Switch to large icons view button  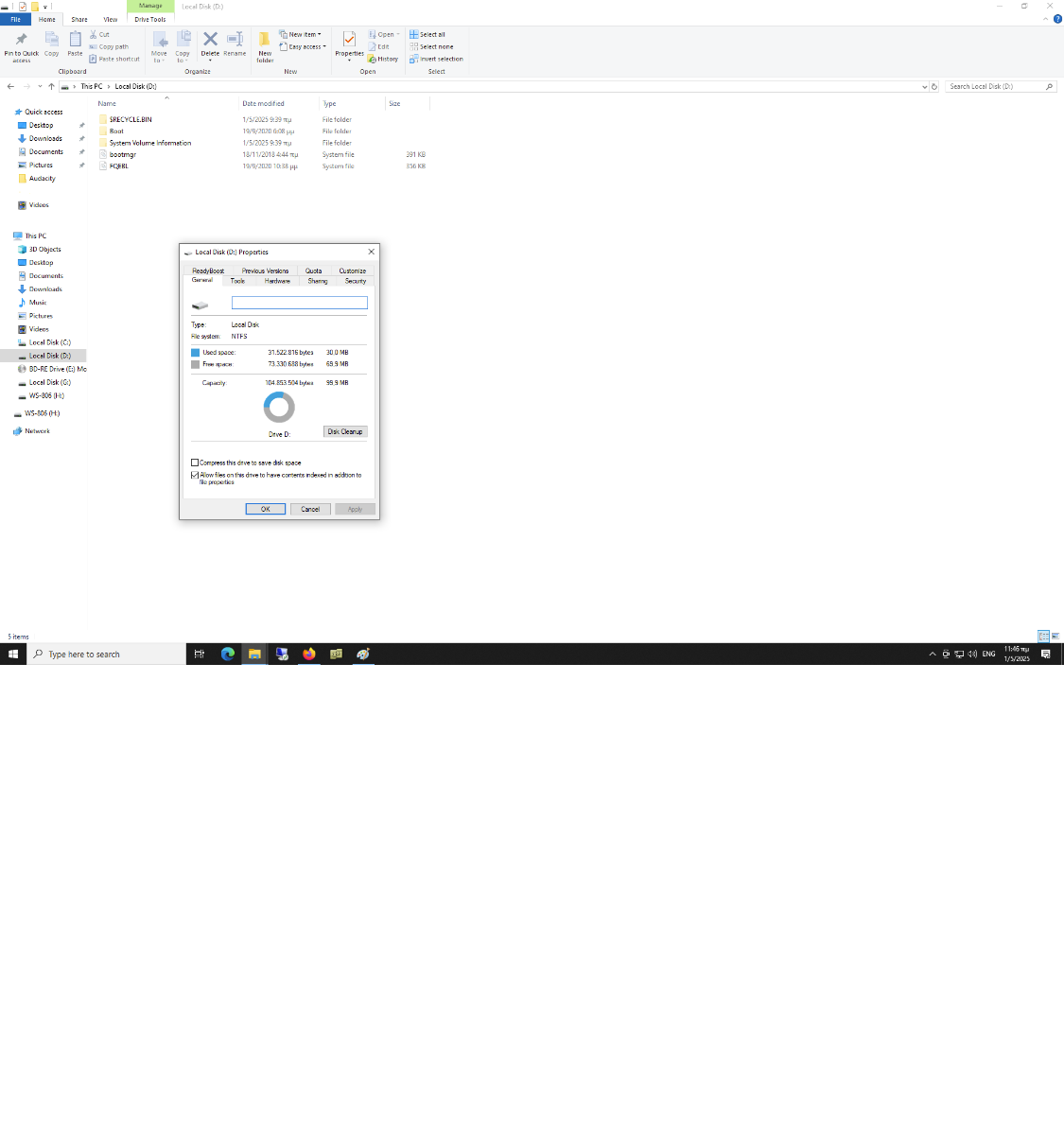pyautogui.click(x=1055, y=637)
